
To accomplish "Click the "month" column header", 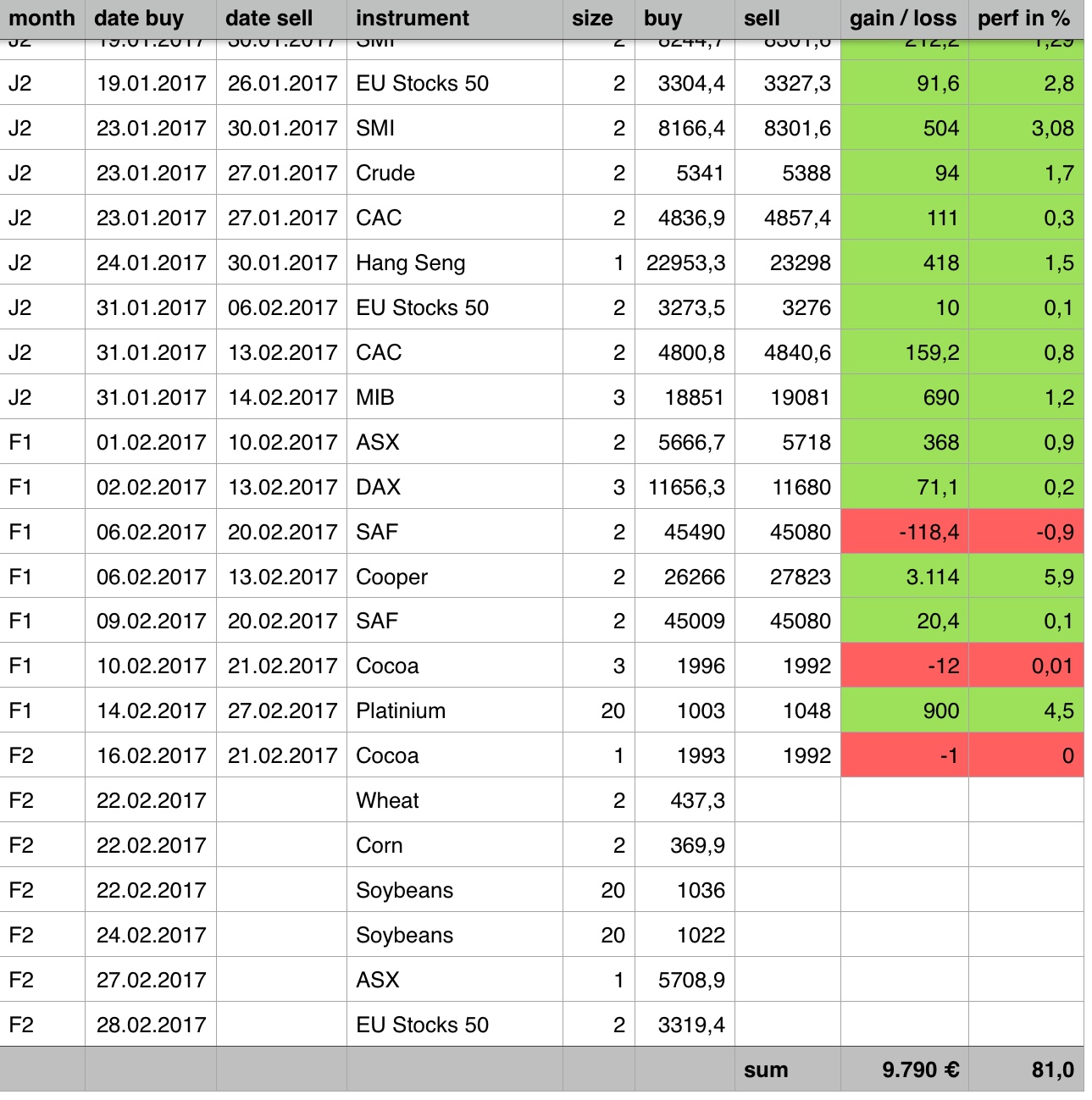I will point(42,19).
